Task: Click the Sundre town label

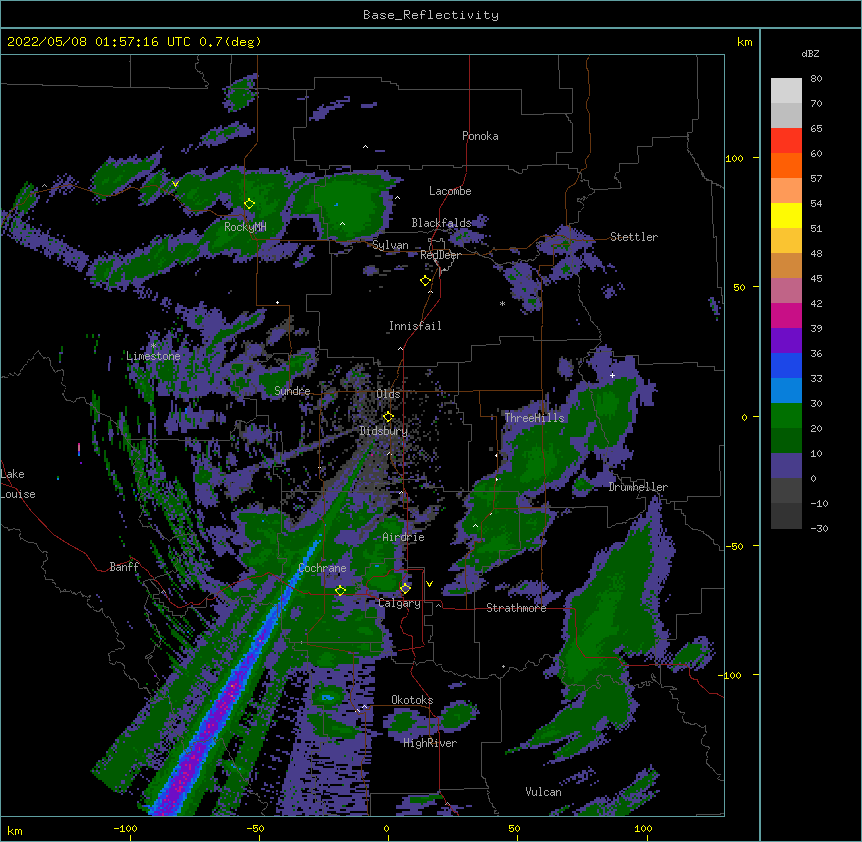Action: pos(292,391)
